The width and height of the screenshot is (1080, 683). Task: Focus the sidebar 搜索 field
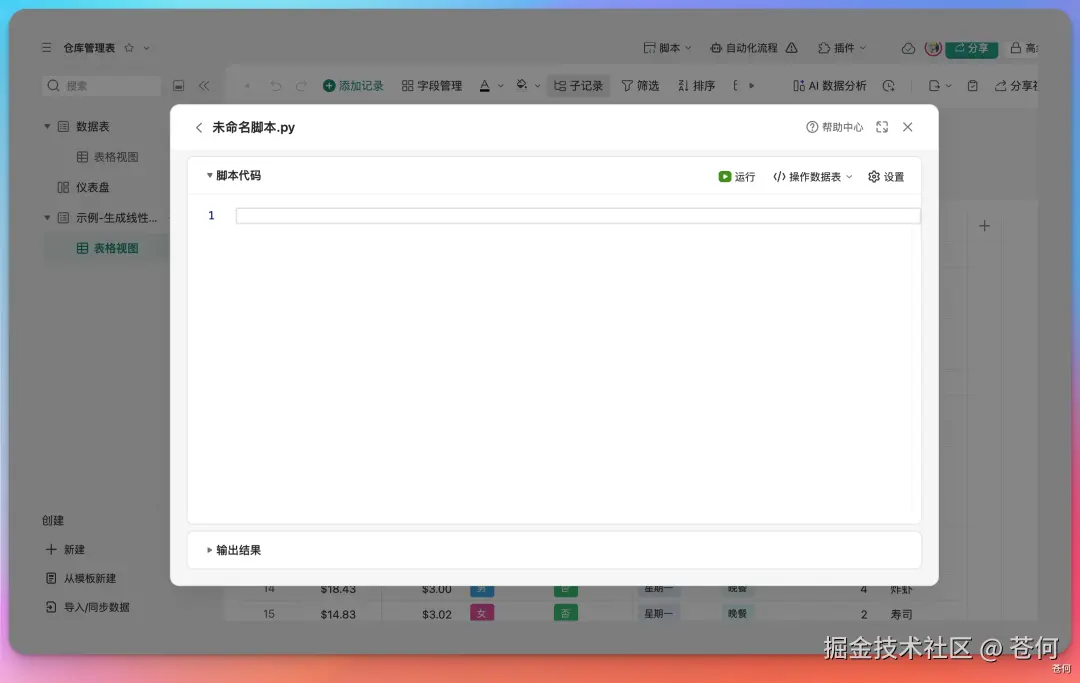point(101,85)
